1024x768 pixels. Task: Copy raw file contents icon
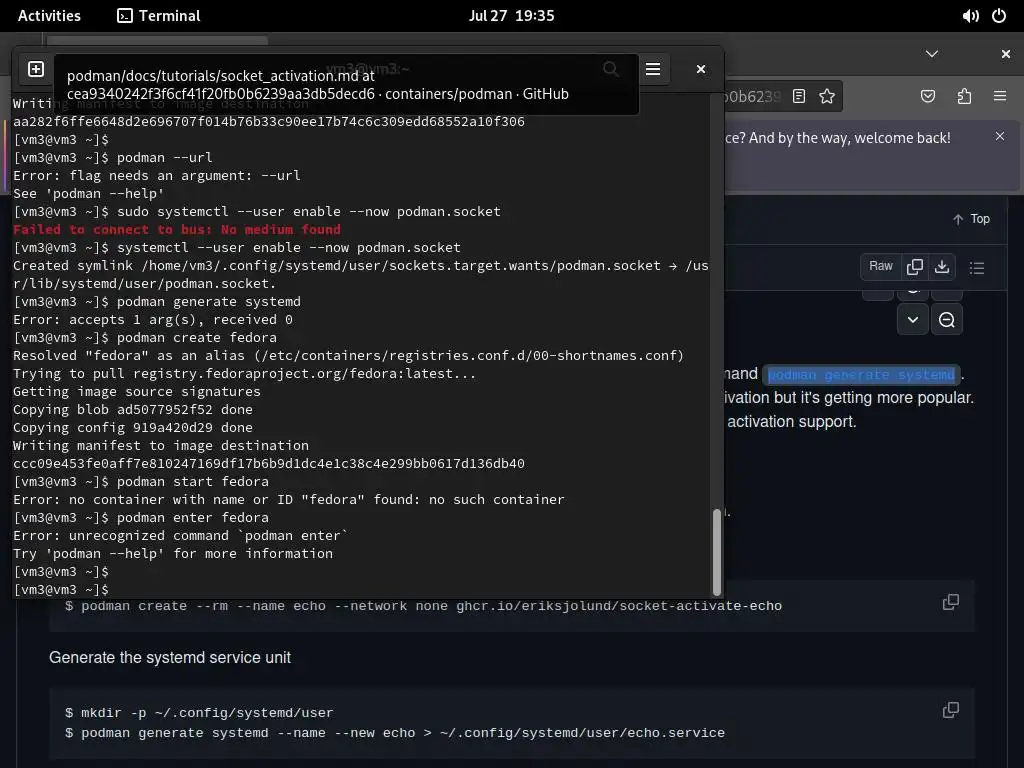pos(914,266)
